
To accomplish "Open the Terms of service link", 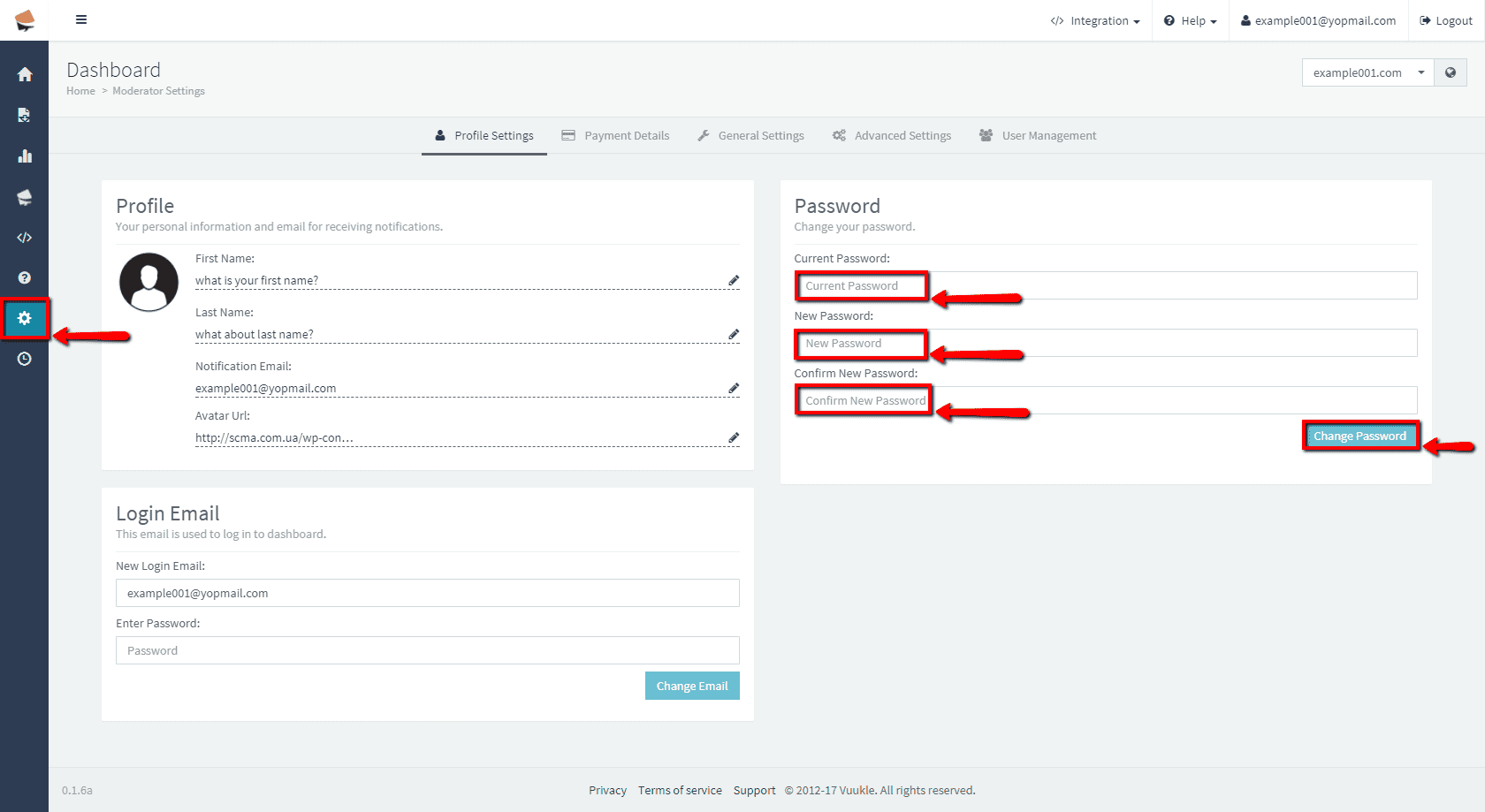I will pyautogui.click(x=680, y=791).
